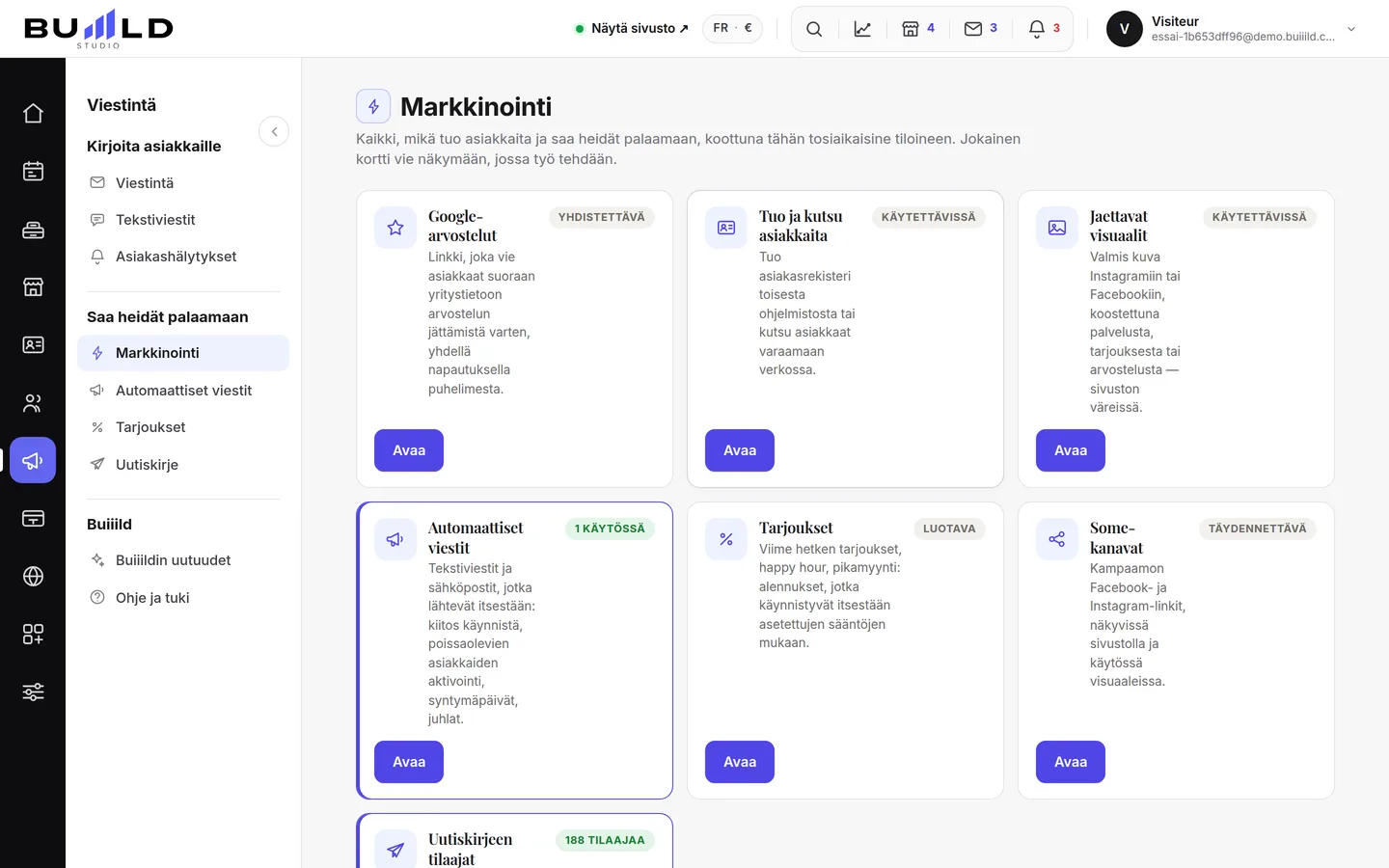Click the search magnifier icon in the top bar
Viewport: 1389px width, 868px height.
[x=814, y=29]
